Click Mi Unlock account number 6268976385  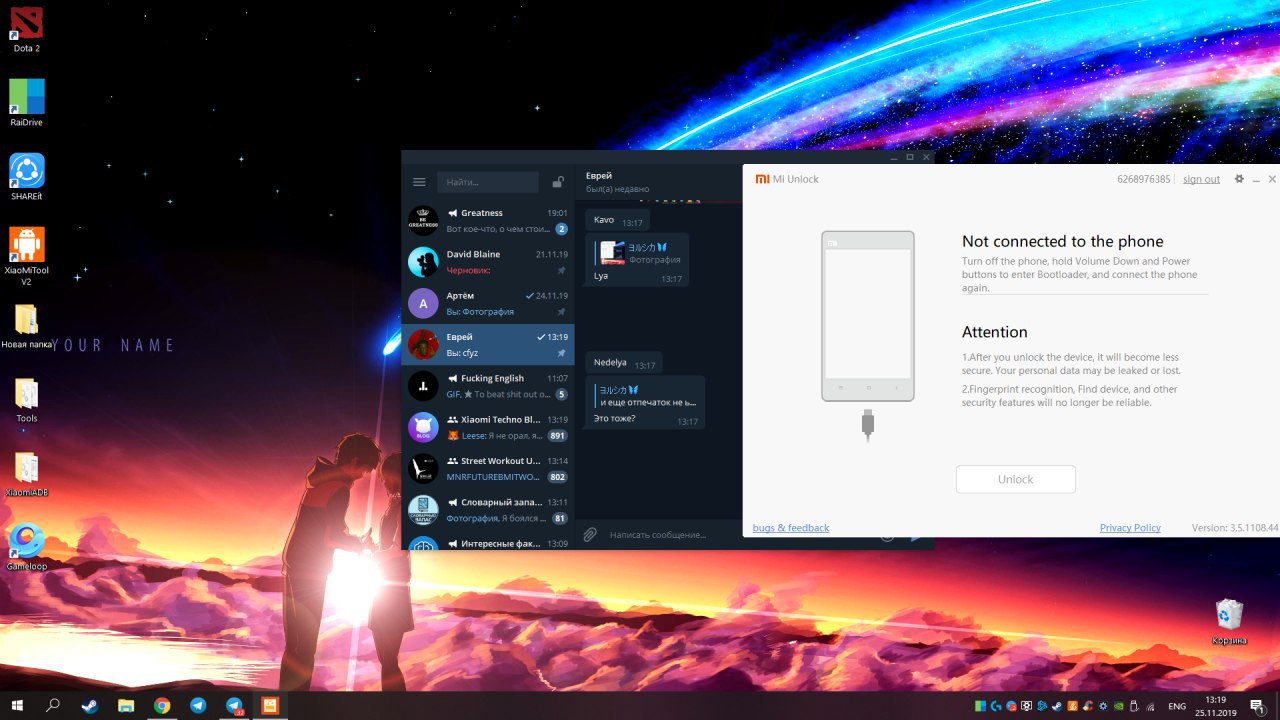pos(1144,179)
